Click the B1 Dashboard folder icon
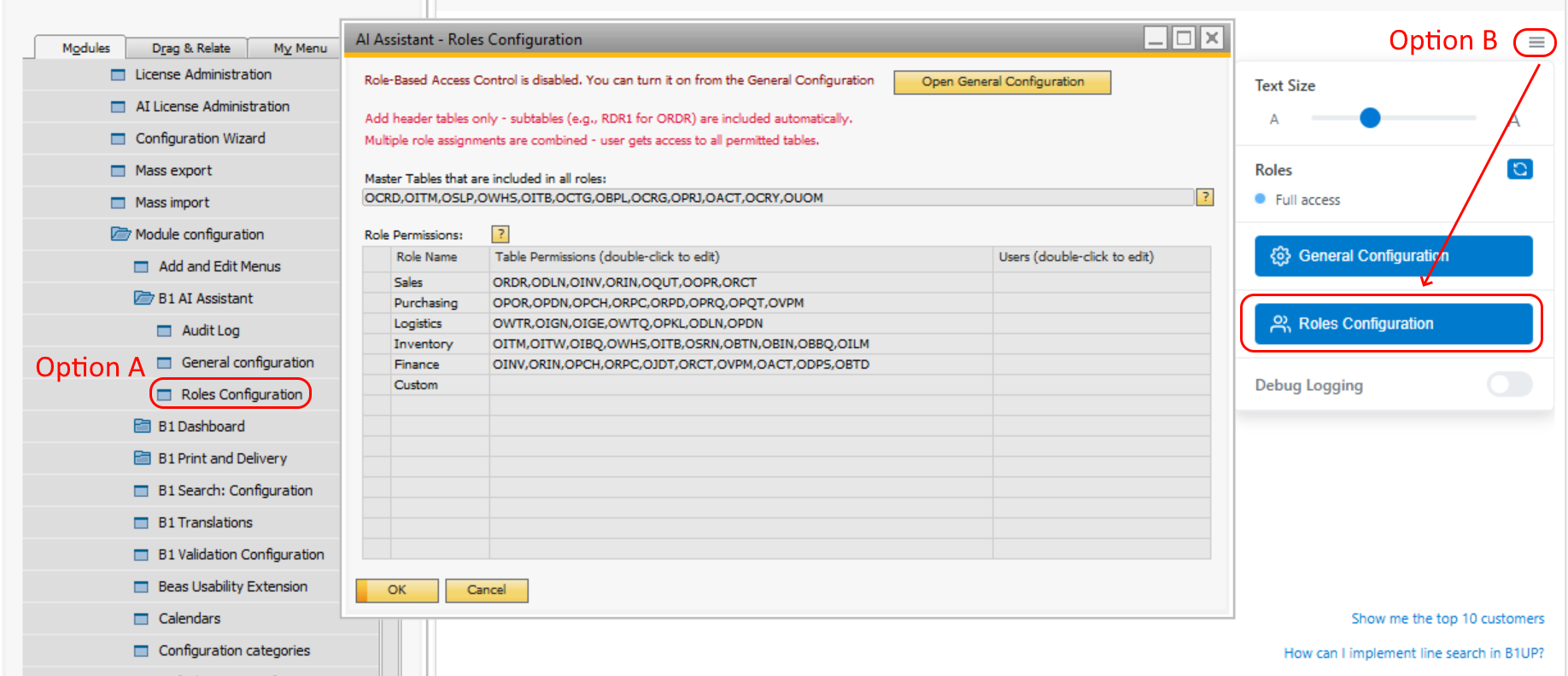 (142, 426)
